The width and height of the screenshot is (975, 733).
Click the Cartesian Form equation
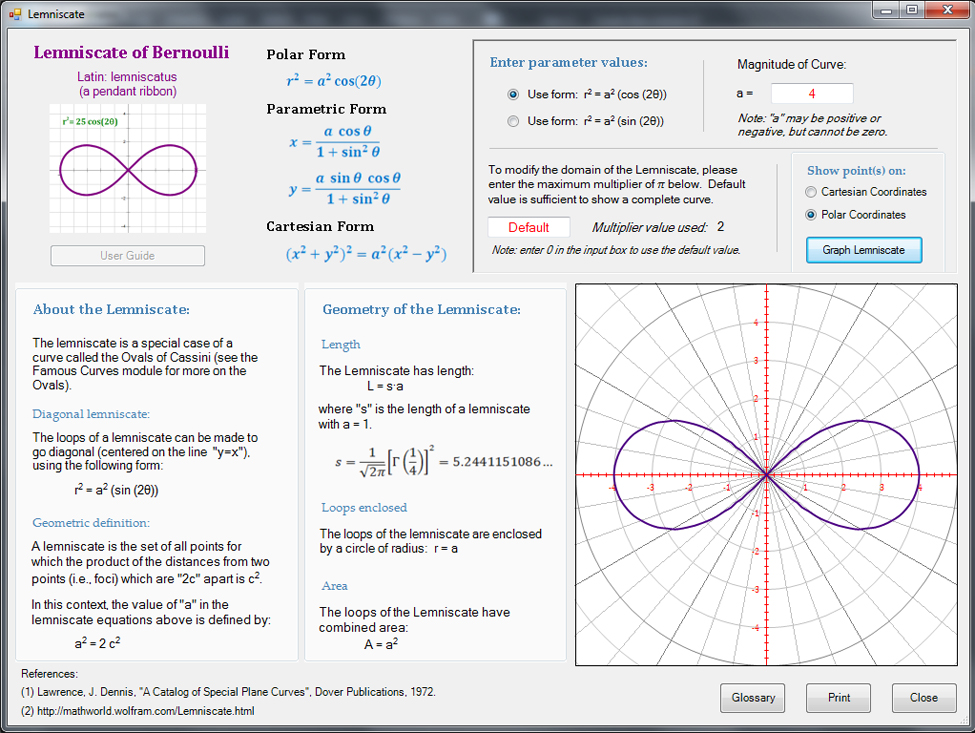point(365,254)
